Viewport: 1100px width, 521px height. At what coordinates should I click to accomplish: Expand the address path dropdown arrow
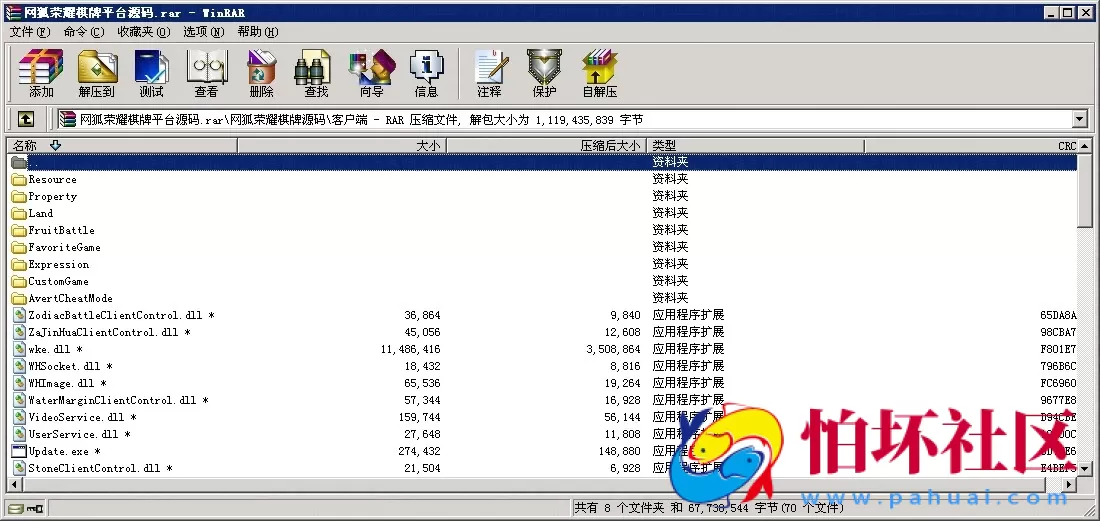pyautogui.click(x=1080, y=120)
